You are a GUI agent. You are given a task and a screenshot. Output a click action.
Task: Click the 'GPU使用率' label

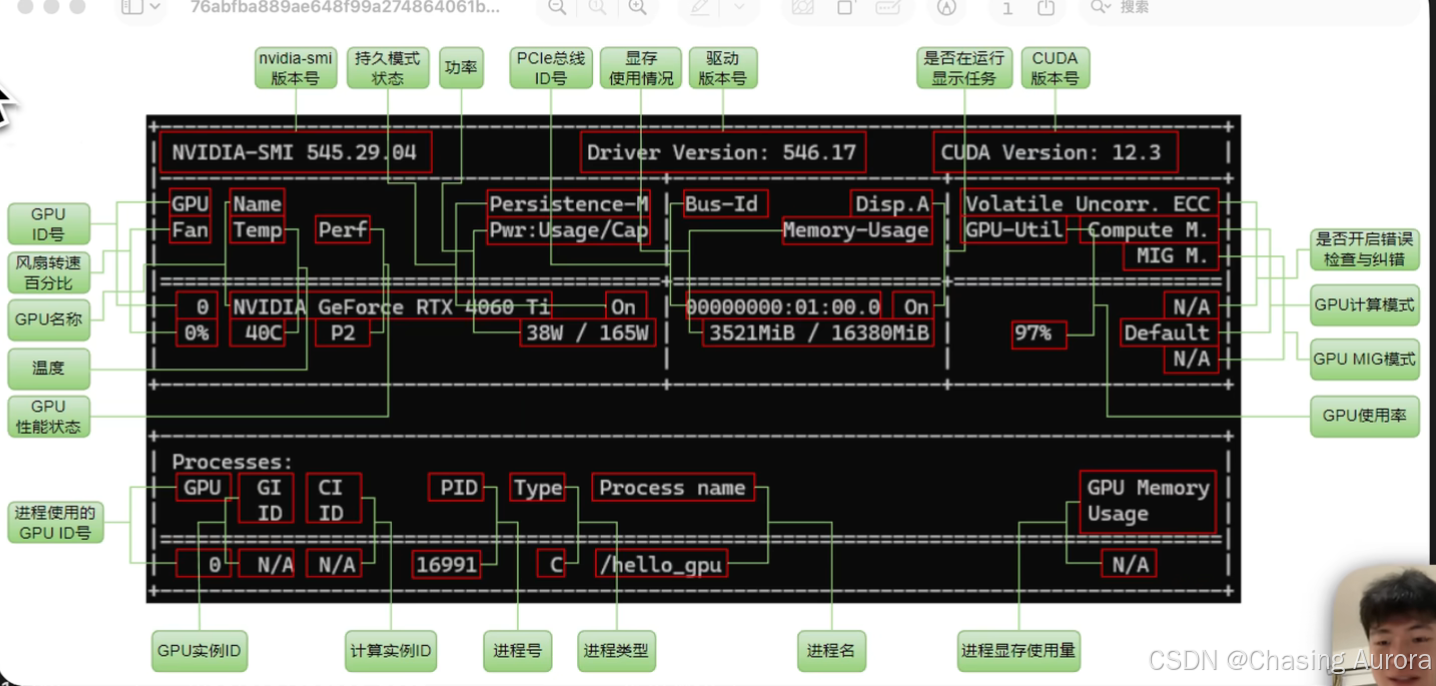(1364, 416)
